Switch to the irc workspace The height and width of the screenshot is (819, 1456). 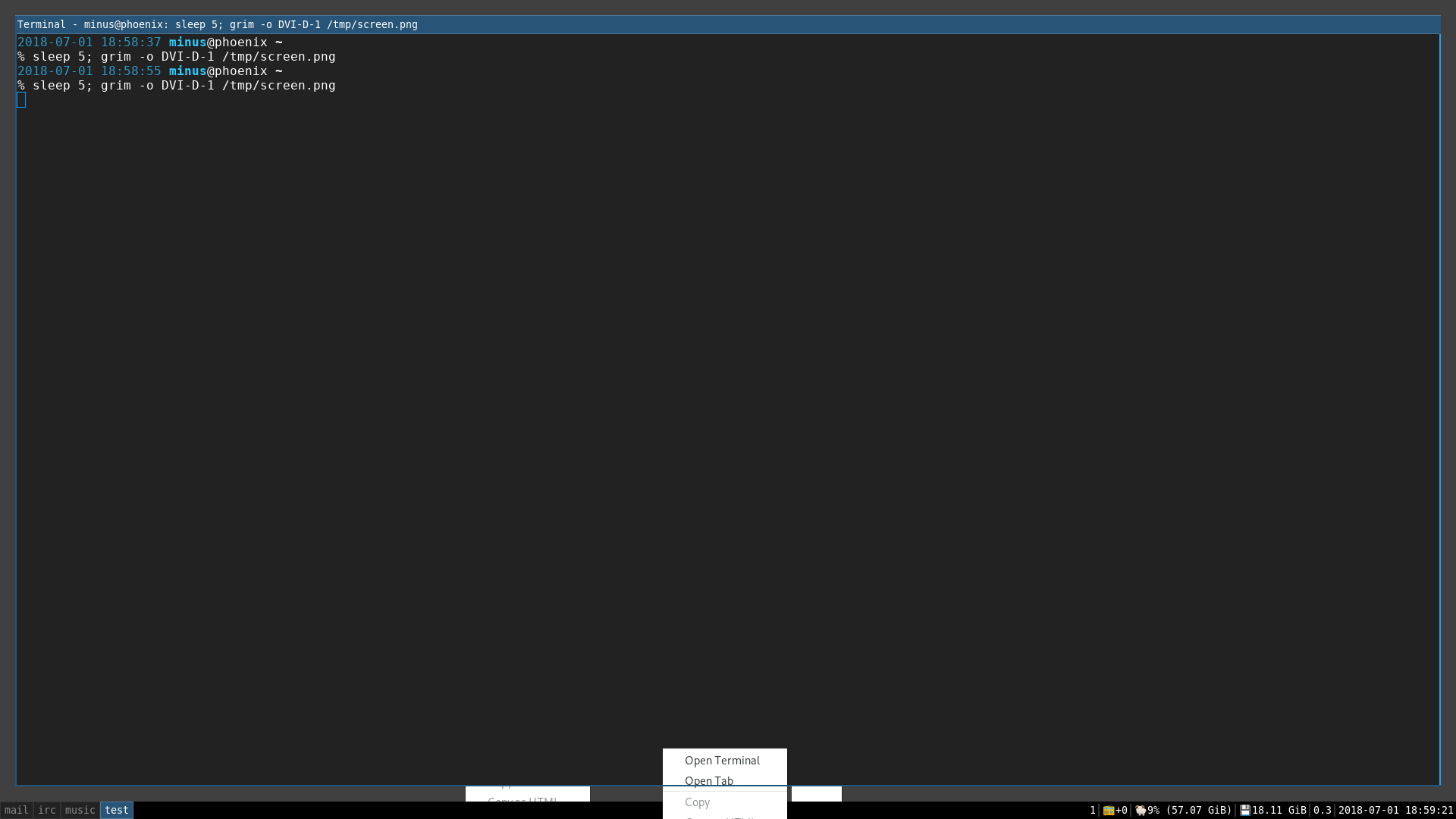point(46,810)
